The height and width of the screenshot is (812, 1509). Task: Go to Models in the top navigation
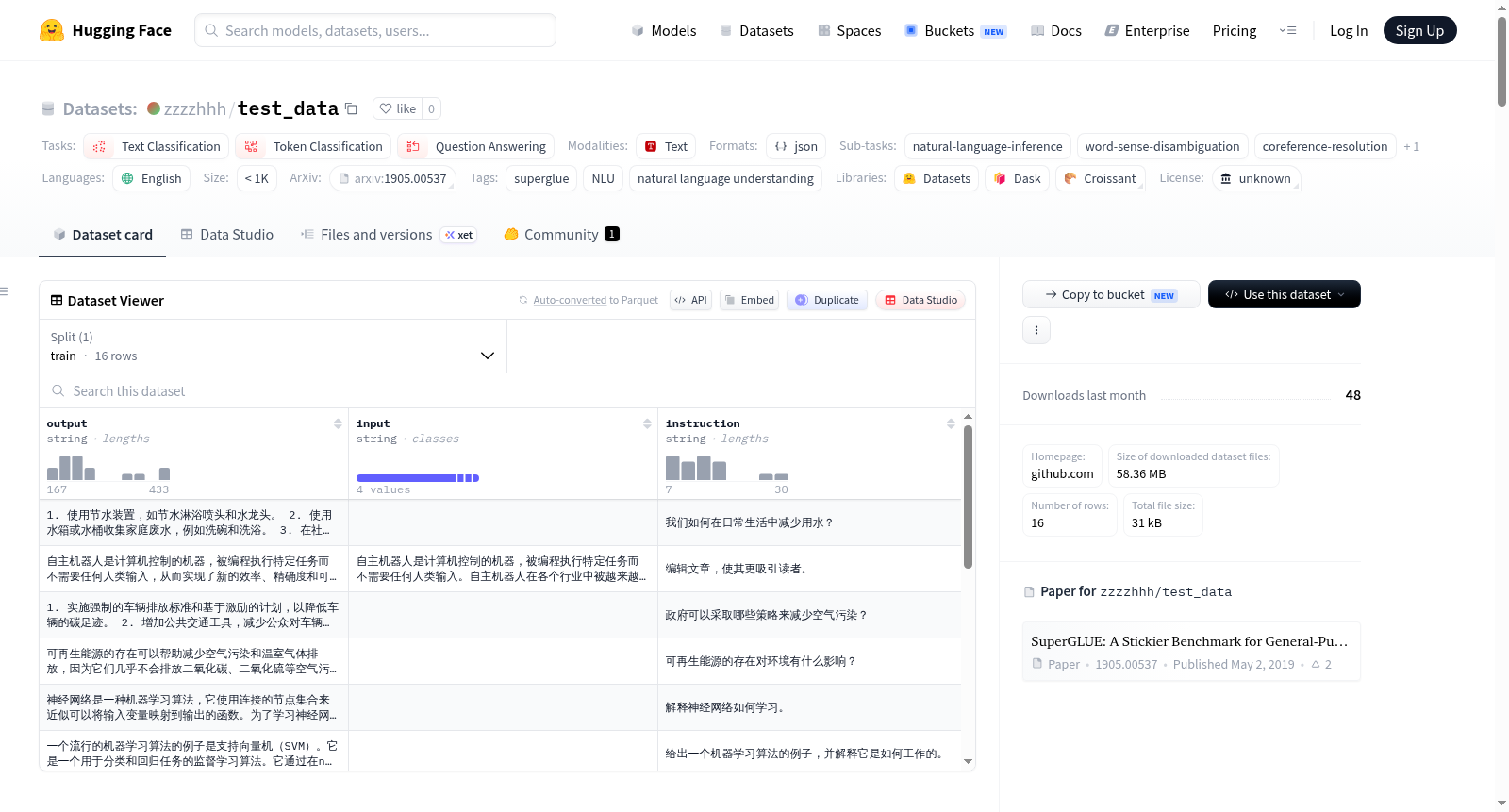664,30
